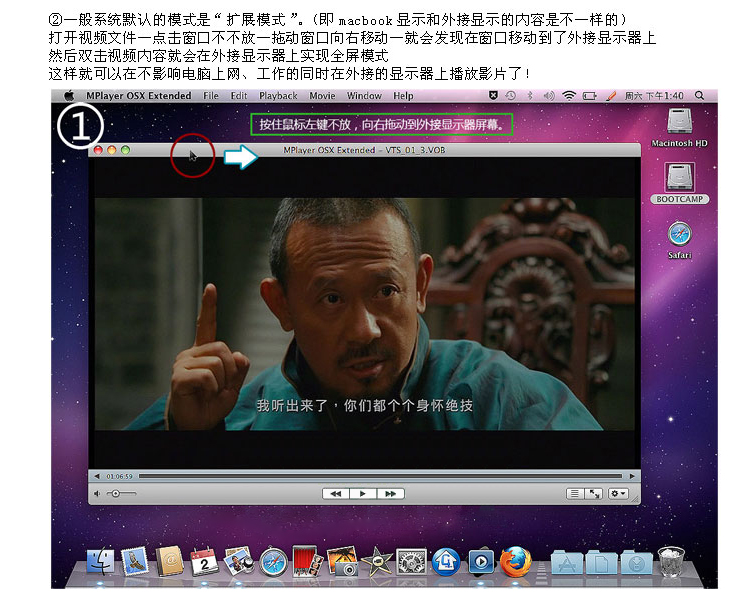This screenshot has height=598, width=750.
Task: Click the window resize grip corner
Action: point(636,499)
